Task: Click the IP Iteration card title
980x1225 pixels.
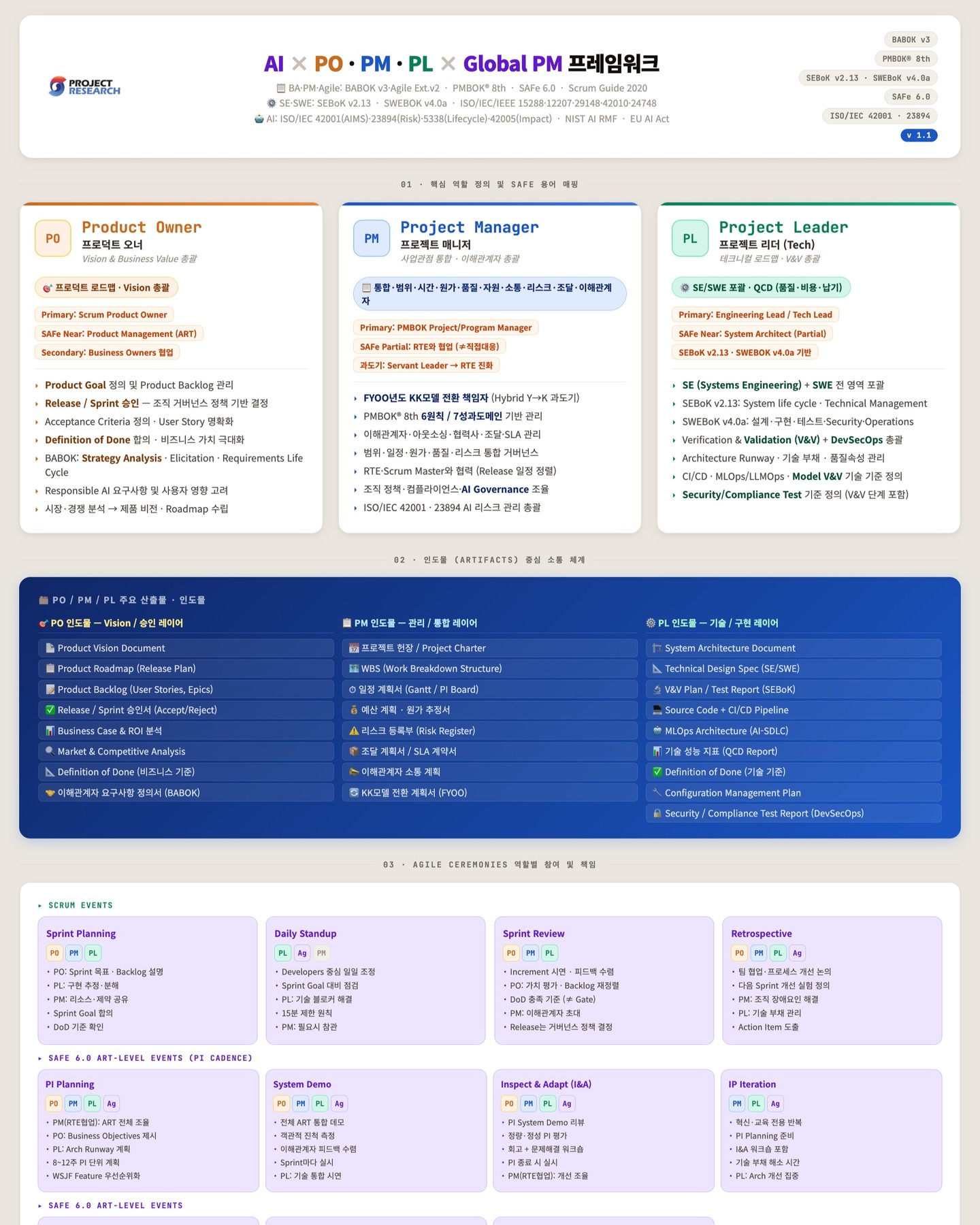Action: (752, 1084)
